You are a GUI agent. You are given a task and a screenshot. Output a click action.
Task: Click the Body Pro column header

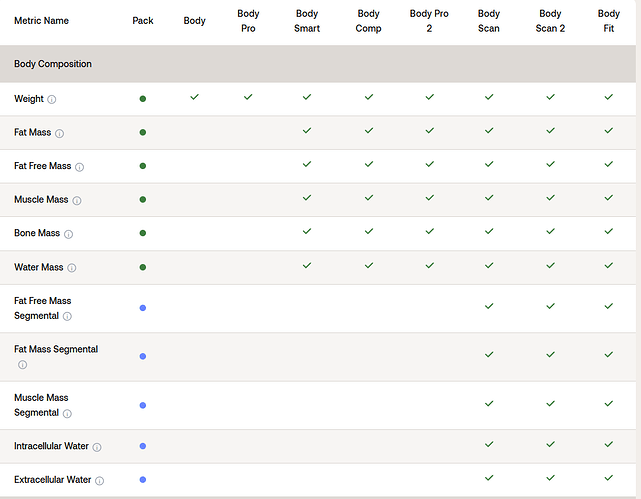(248, 21)
